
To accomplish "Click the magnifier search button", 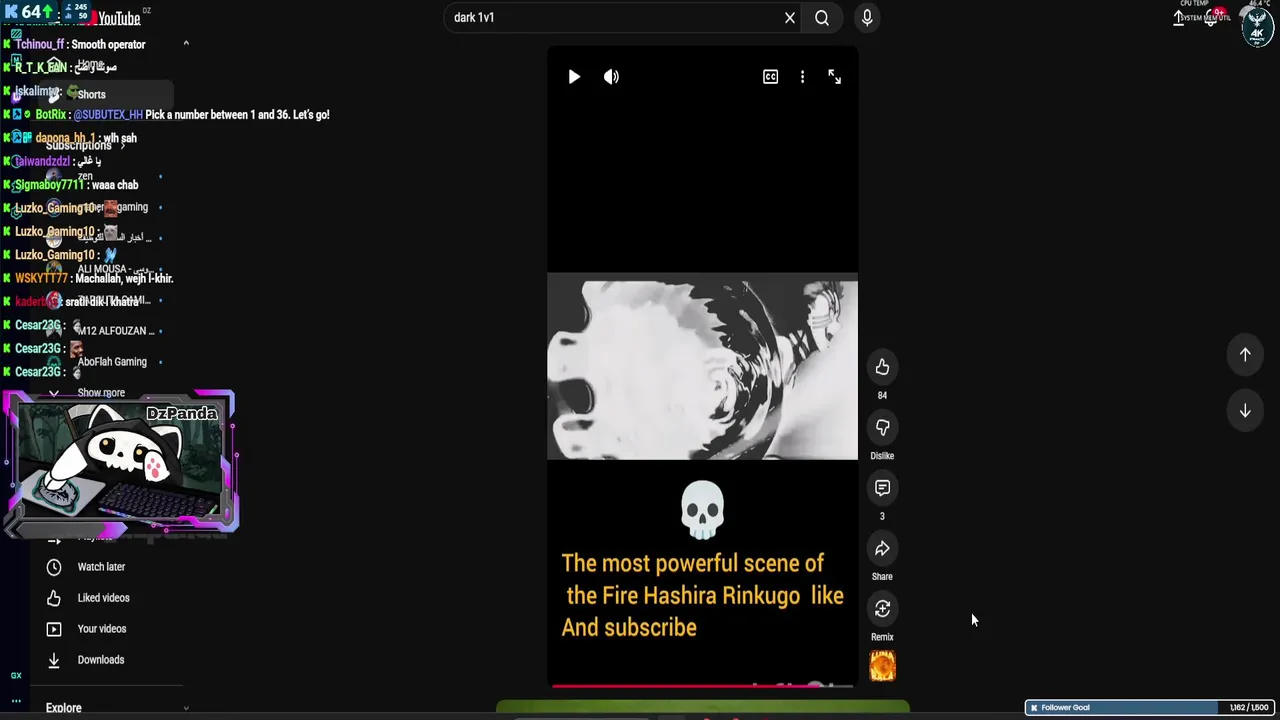I will (822, 17).
